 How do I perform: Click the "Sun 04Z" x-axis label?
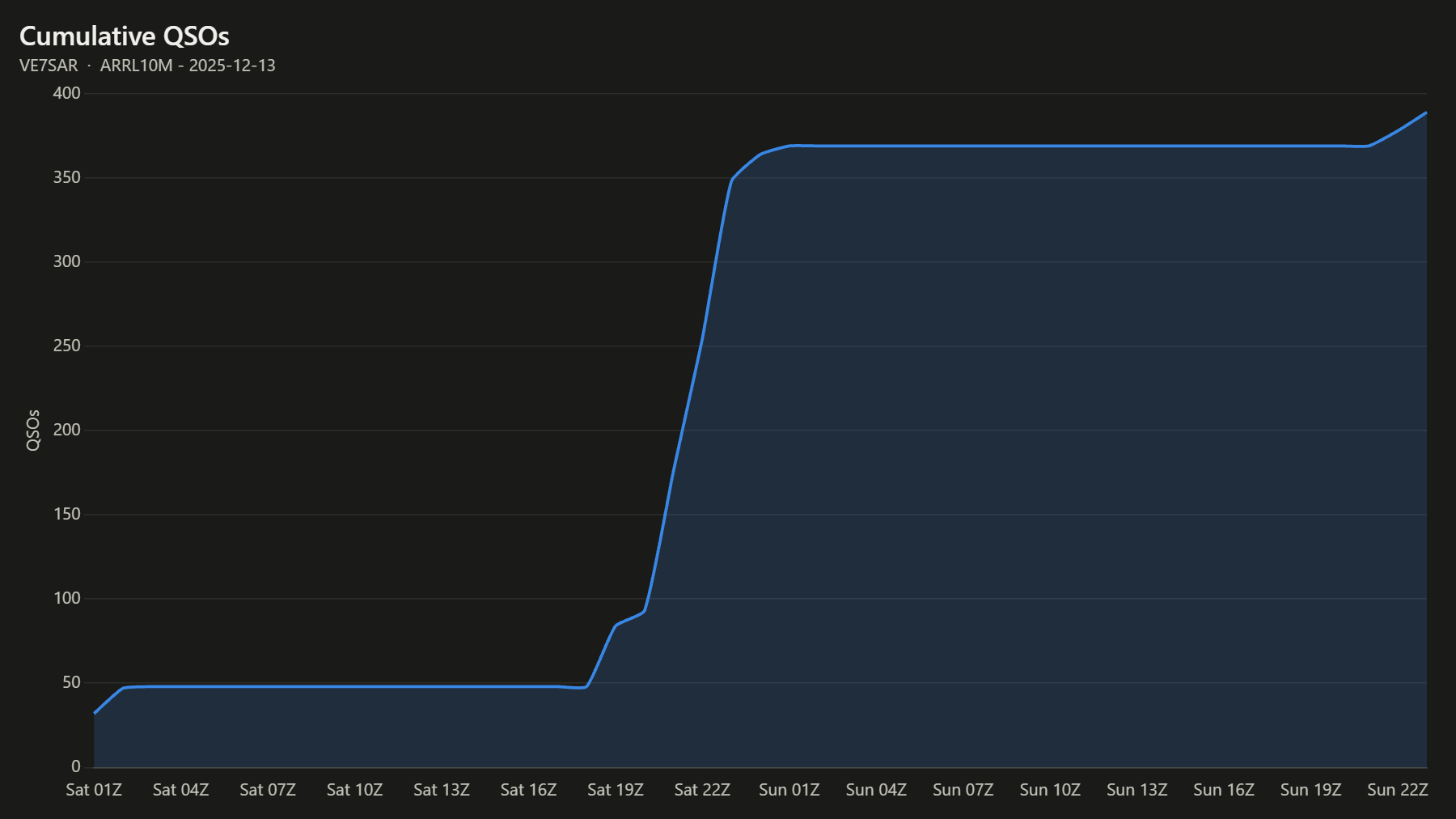pos(877,790)
